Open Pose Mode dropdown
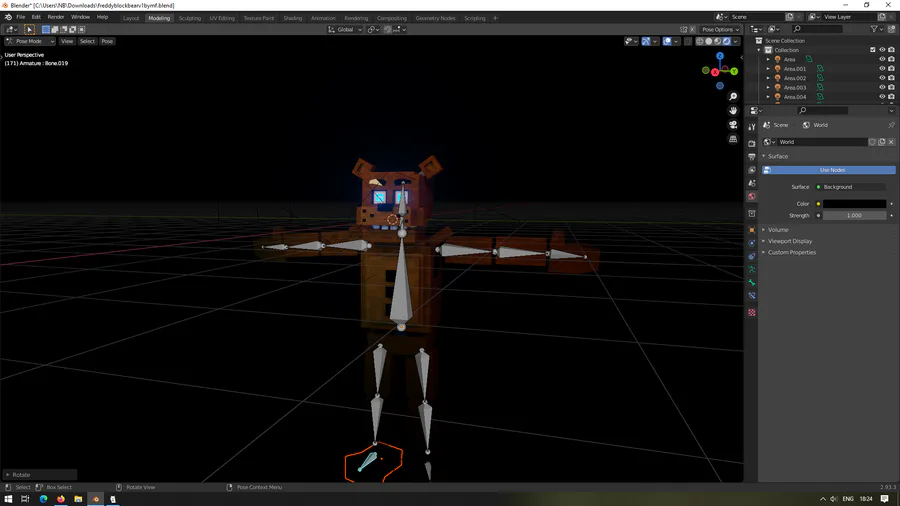This screenshot has height=506, width=900. pos(30,41)
